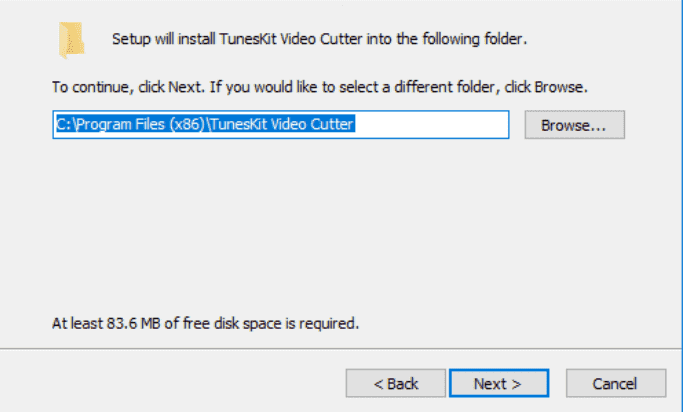Click the word 'Browse' in the instruction sentence

pos(558,87)
